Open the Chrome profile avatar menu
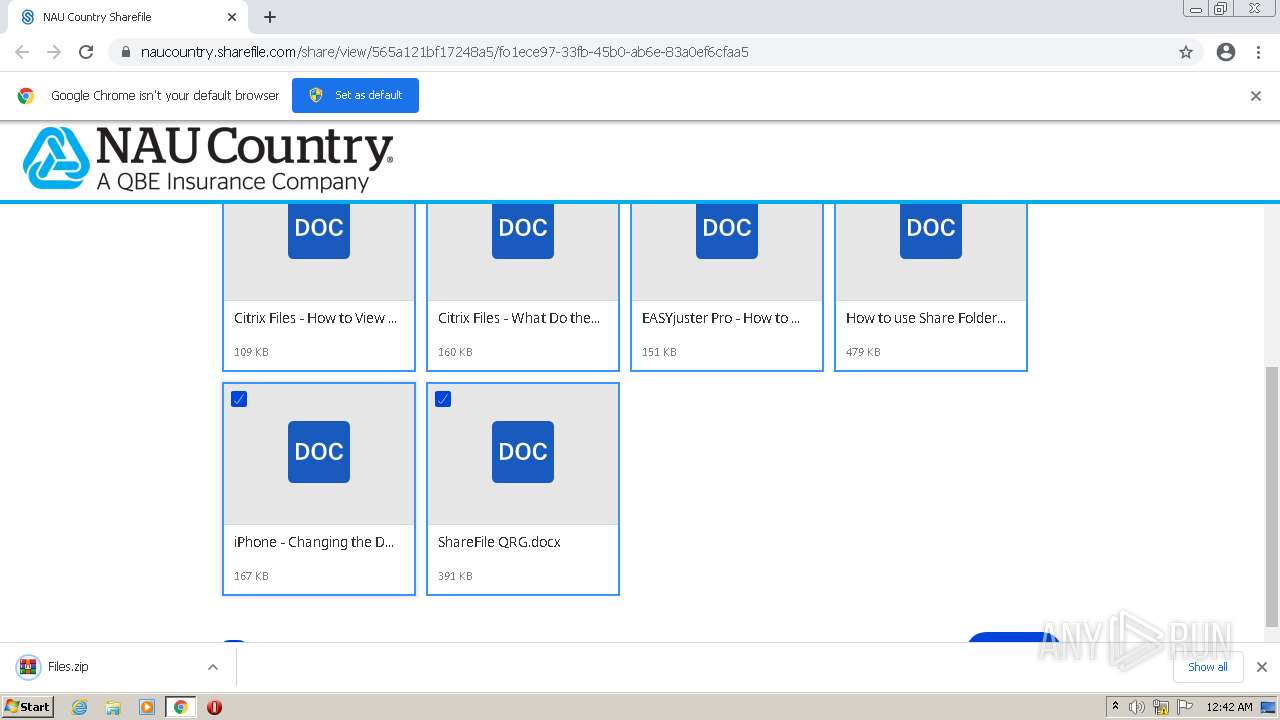 (x=1226, y=52)
